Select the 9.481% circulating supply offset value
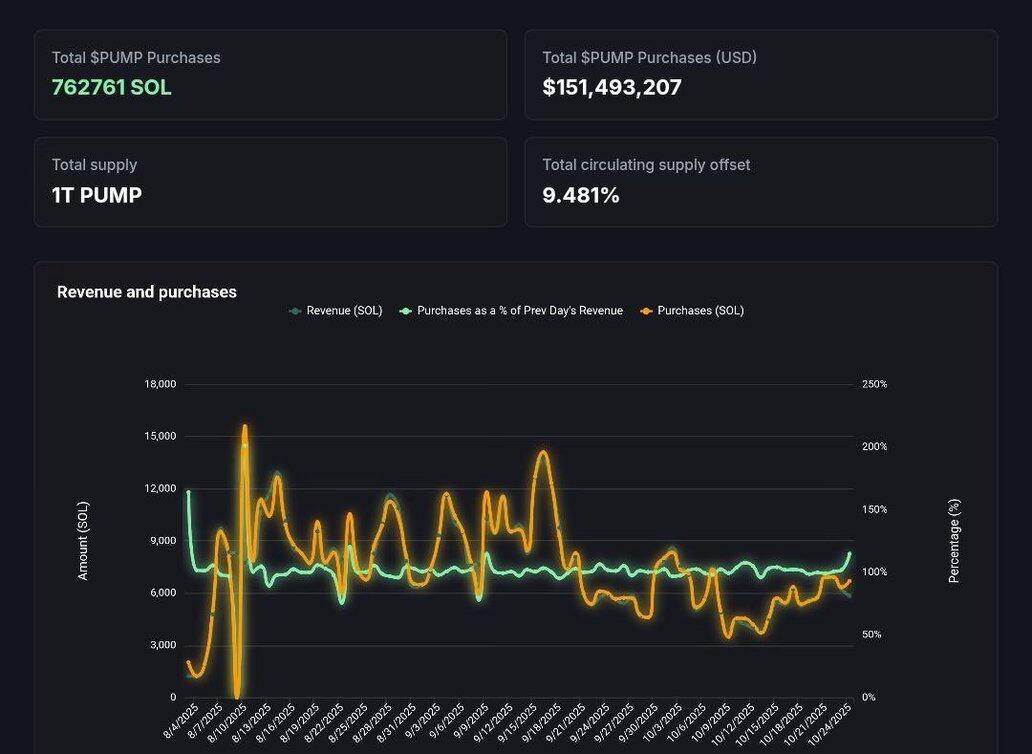Screen dimensions: 1032x754 [580, 195]
